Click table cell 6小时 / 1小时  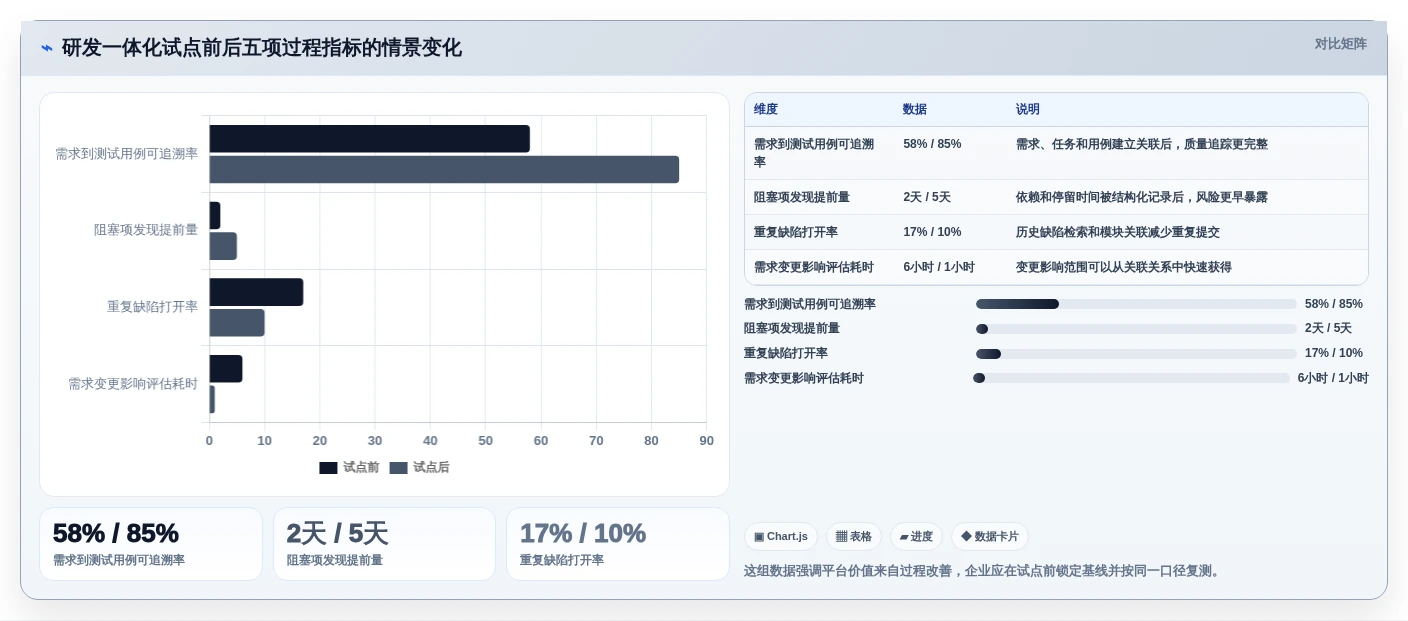click(x=939, y=267)
